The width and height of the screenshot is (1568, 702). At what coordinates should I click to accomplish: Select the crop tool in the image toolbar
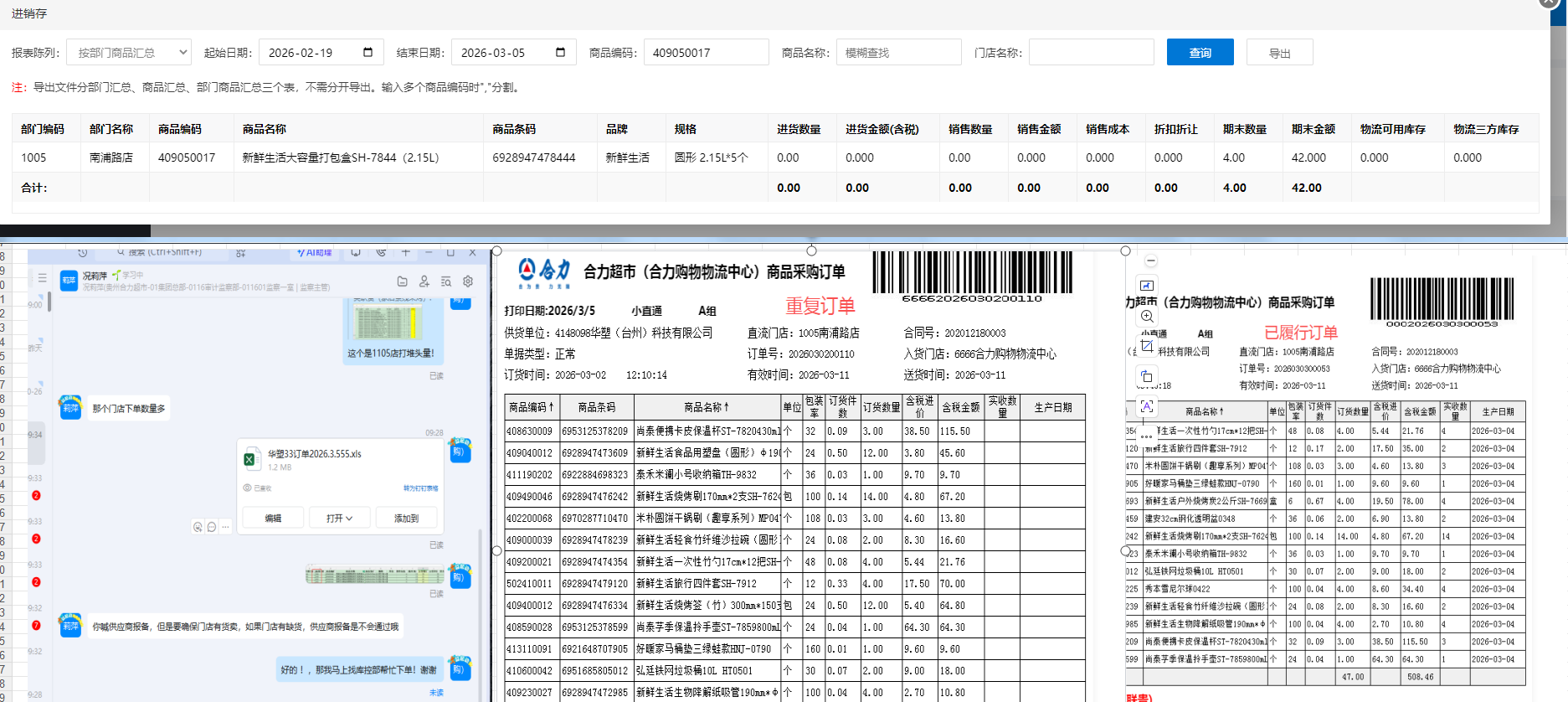click(x=1147, y=346)
